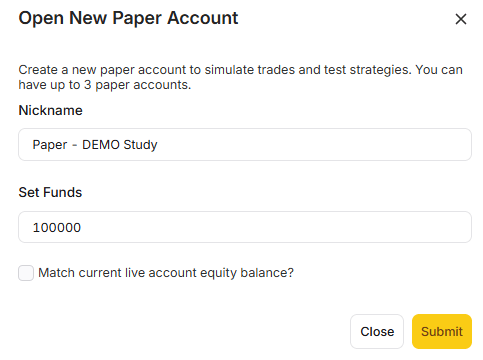Place cursor on 'DEMO Study' nickname text
This screenshot has height=360, width=483.
tap(120, 145)
